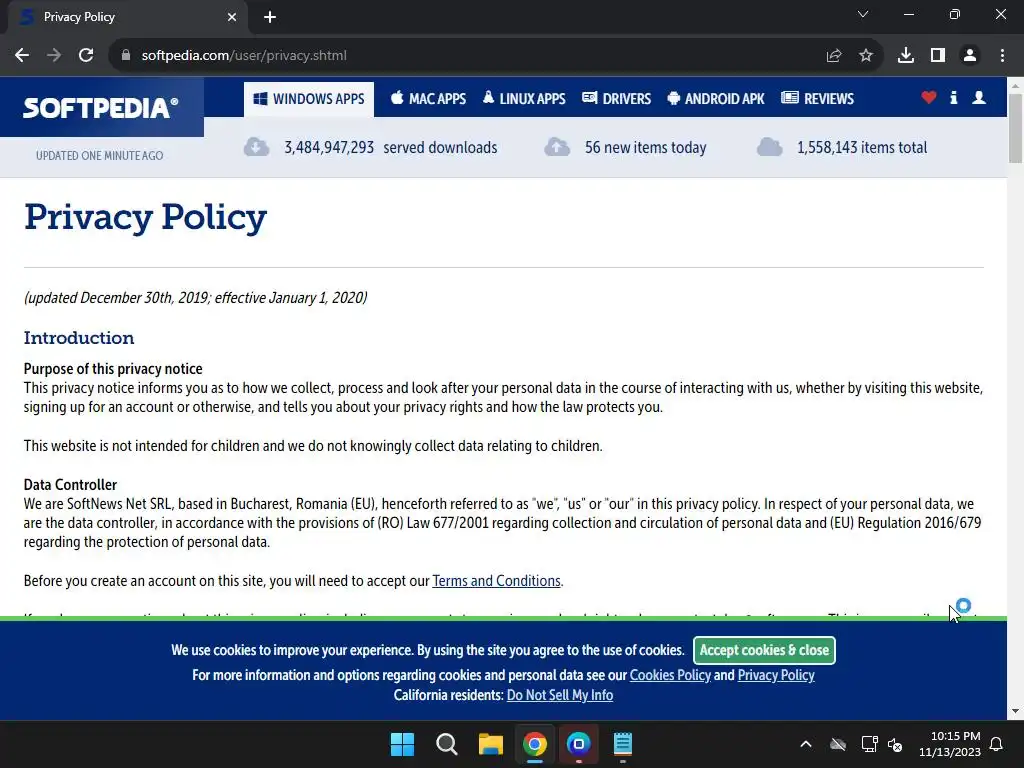Open the Terms and Conditions link
This screenshot has width=1024, height=768.
pyautogui.click(x=496, y=581)
